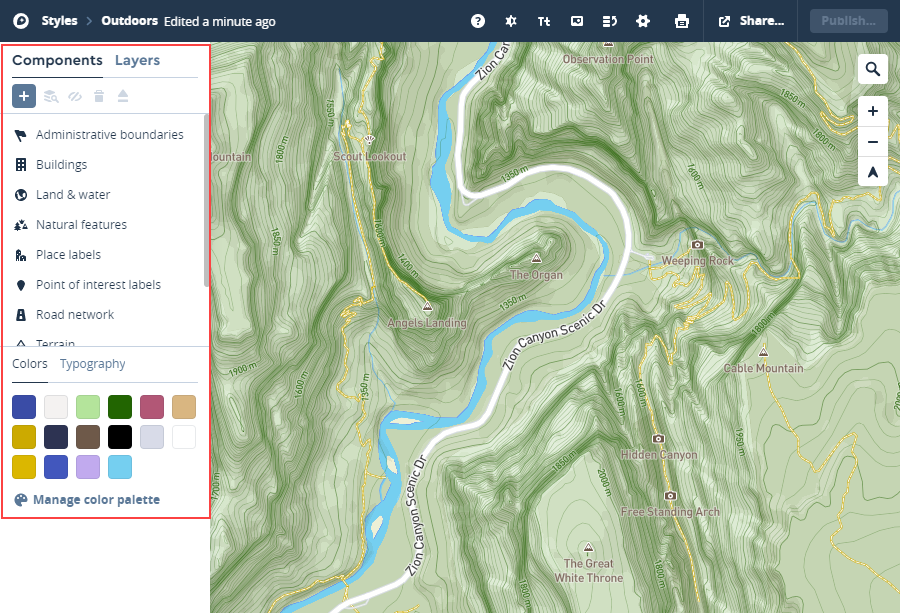Click the add component plus button

(x=24, y=96)
